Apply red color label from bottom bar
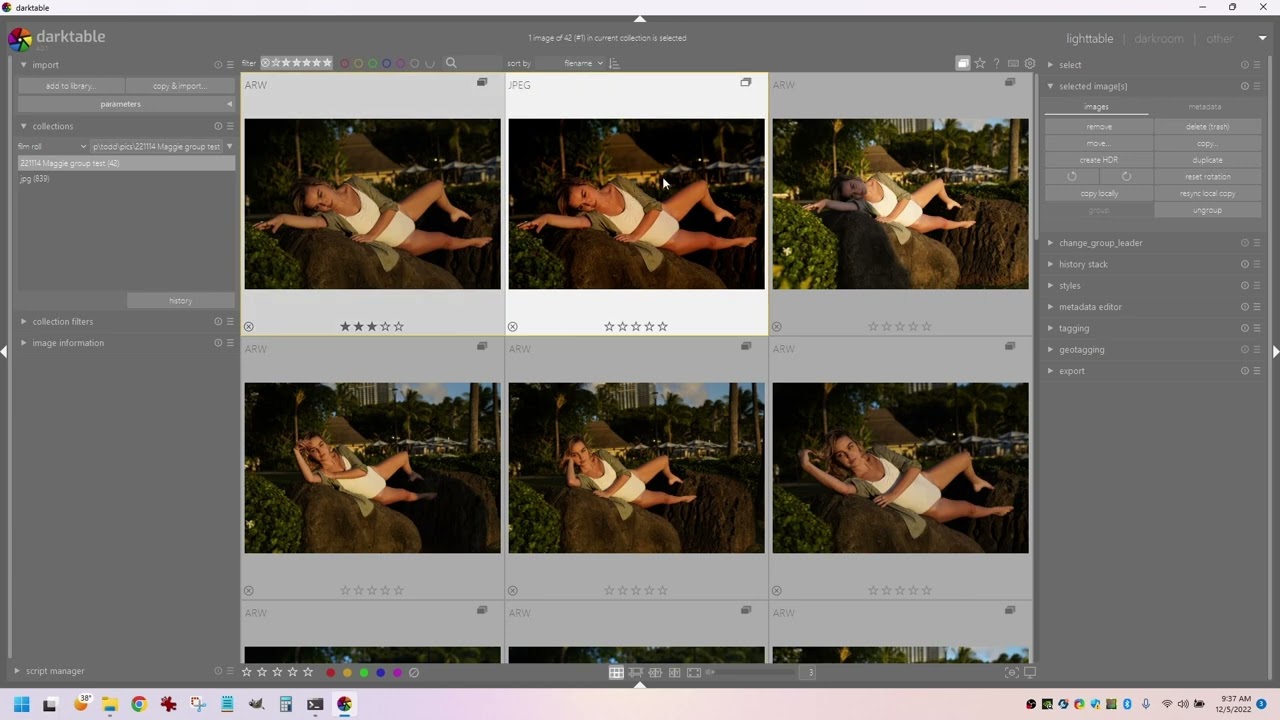1280x720 pixels. (330, 672)
